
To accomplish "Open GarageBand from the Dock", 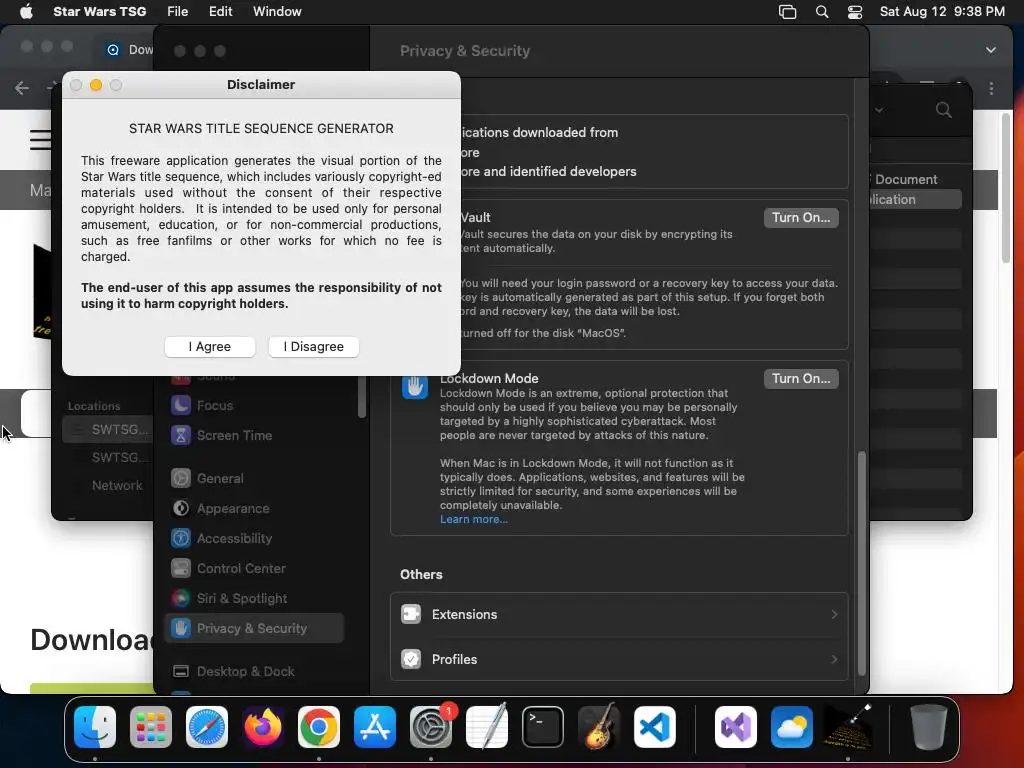I will [x=599, y=727].
